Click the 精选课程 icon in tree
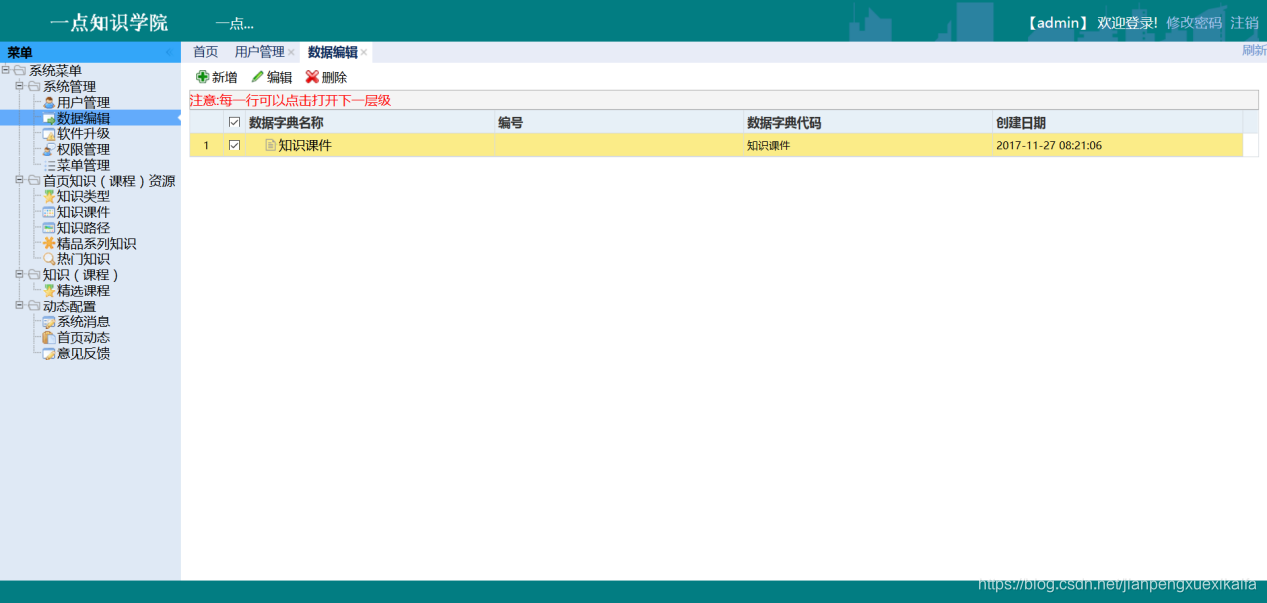 tap(49, 291)
